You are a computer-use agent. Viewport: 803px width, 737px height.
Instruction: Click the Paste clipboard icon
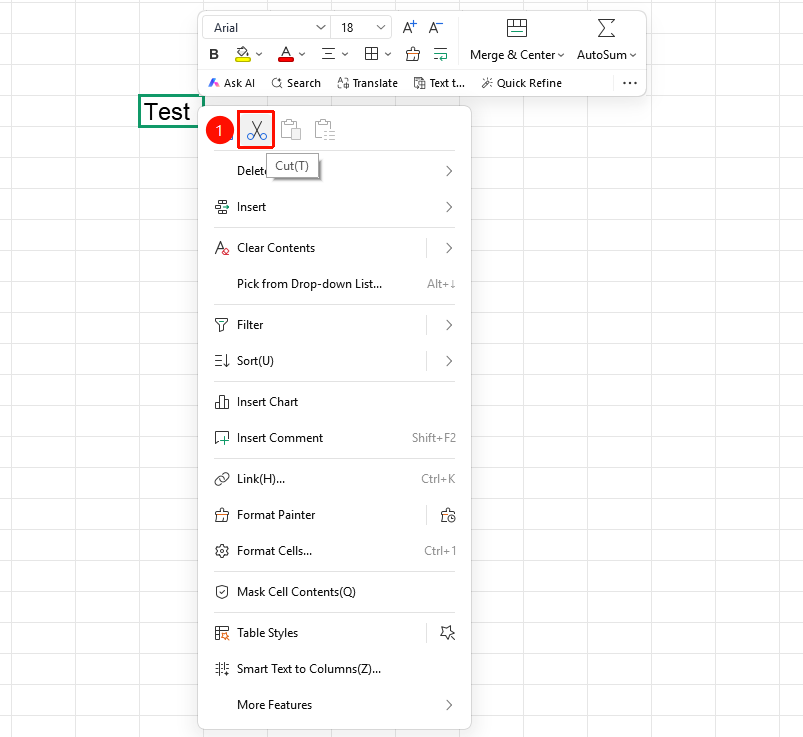coord(291,130)
